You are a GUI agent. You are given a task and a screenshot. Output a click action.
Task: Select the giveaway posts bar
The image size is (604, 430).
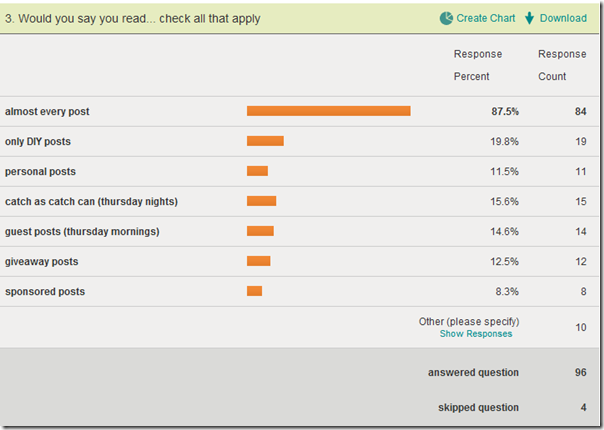258,261
